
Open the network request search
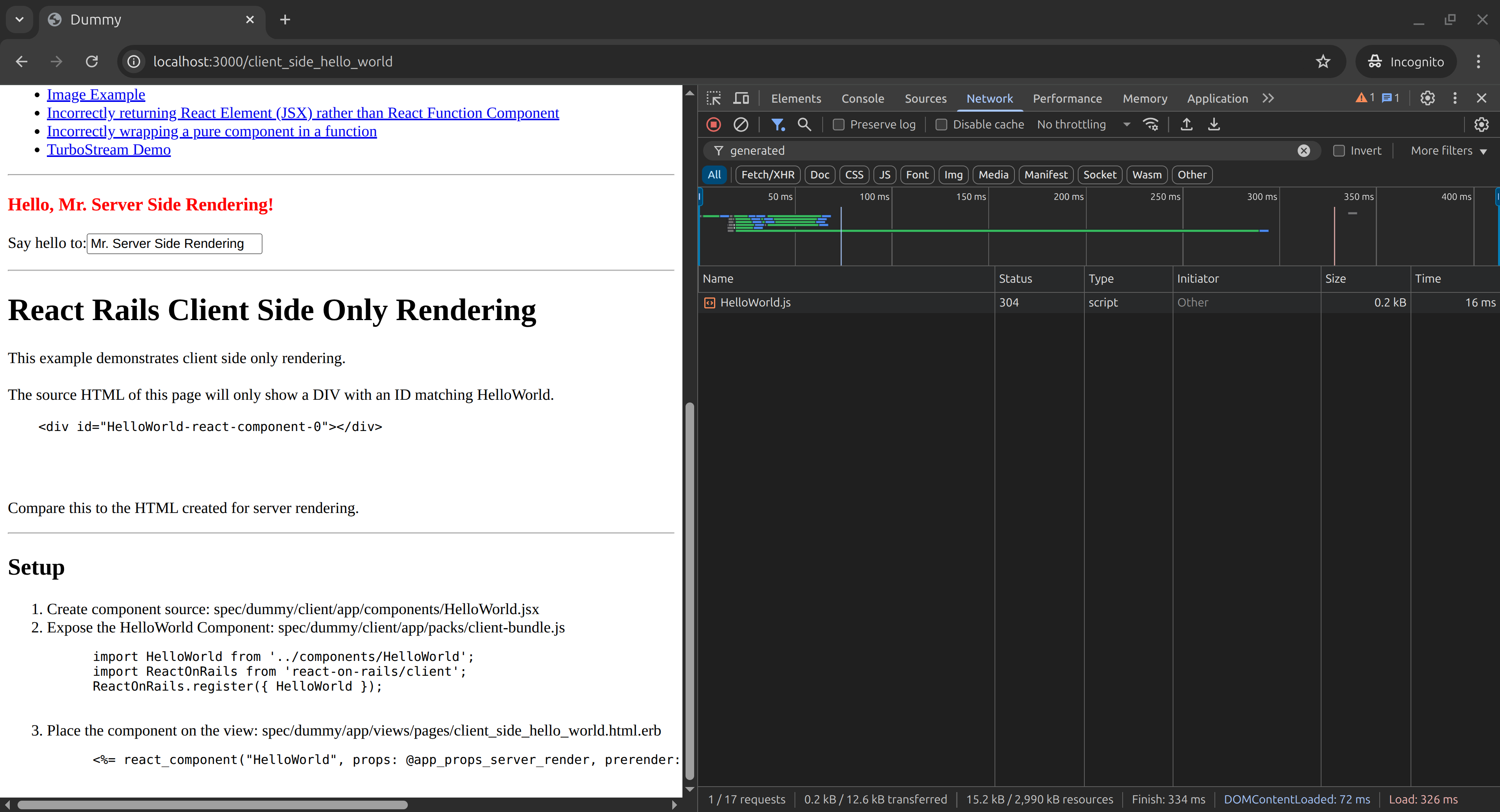coord(804,124)
